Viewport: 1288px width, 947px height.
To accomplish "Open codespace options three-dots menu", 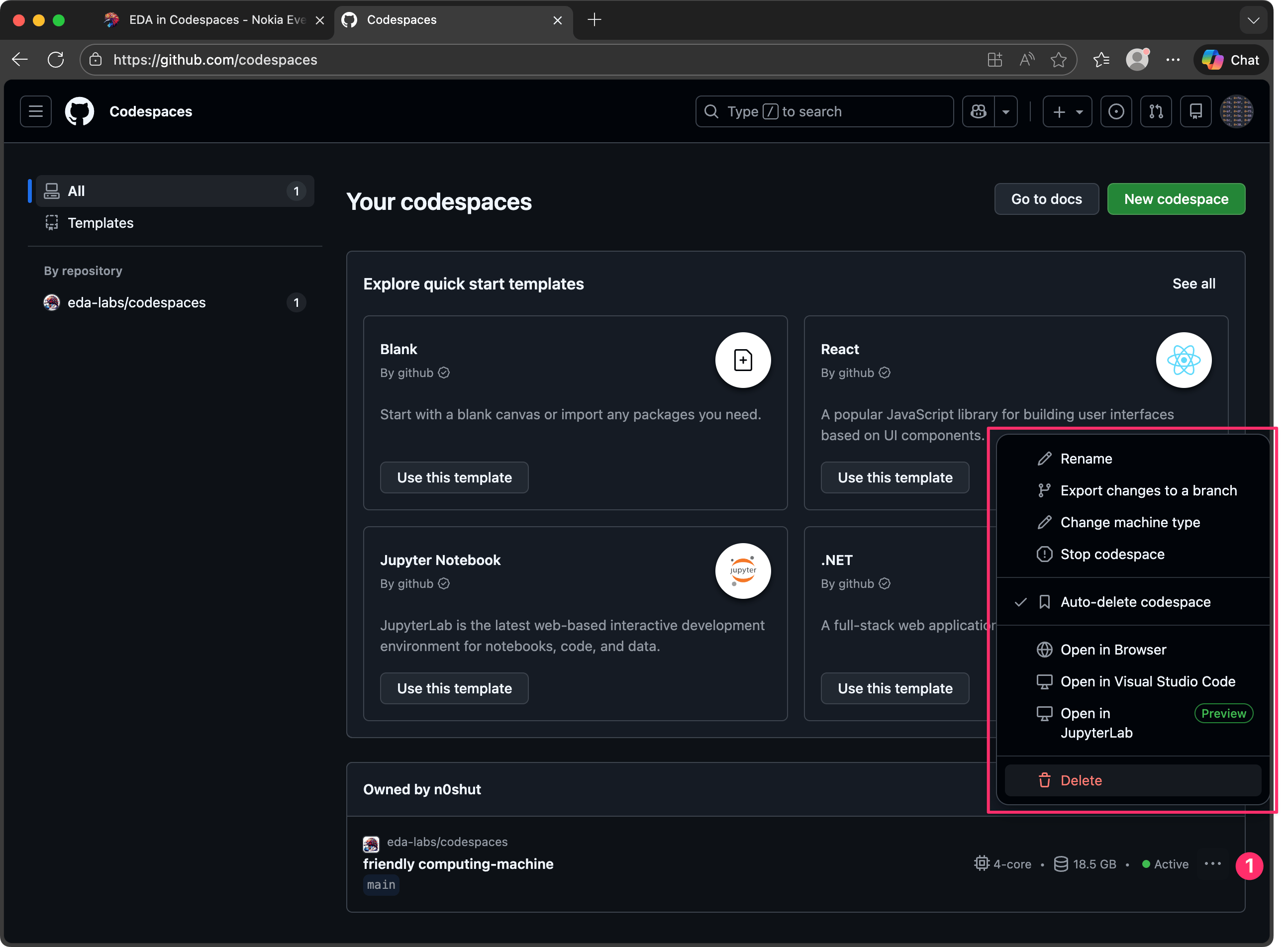I will tap(1212, 864).
